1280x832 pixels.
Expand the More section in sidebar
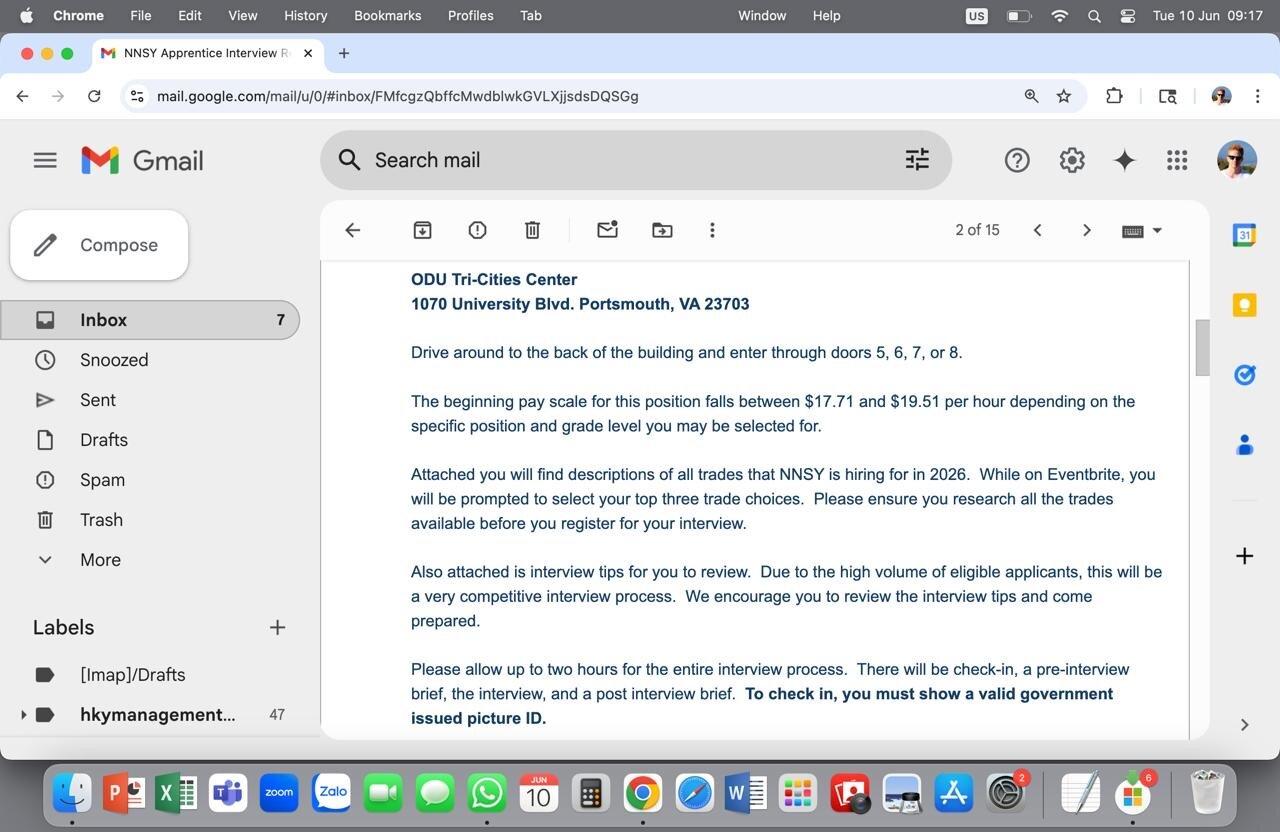click(100, 560)
